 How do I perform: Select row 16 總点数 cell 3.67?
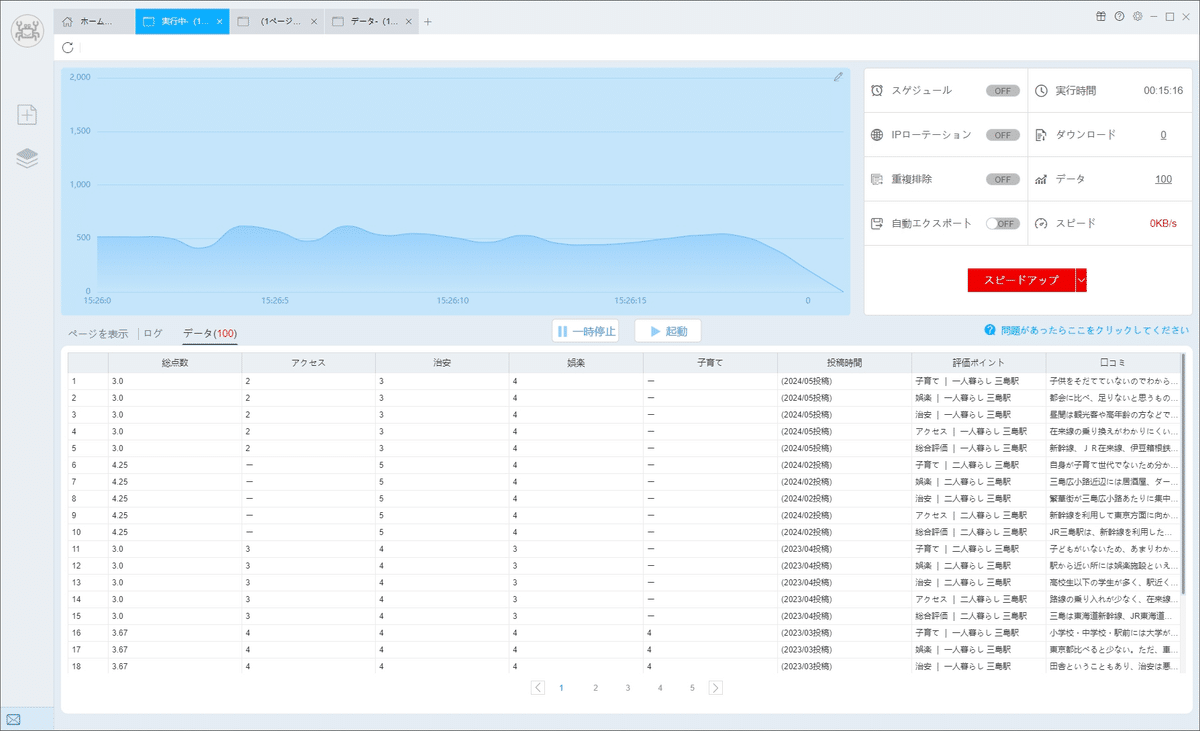click(175, 632)
